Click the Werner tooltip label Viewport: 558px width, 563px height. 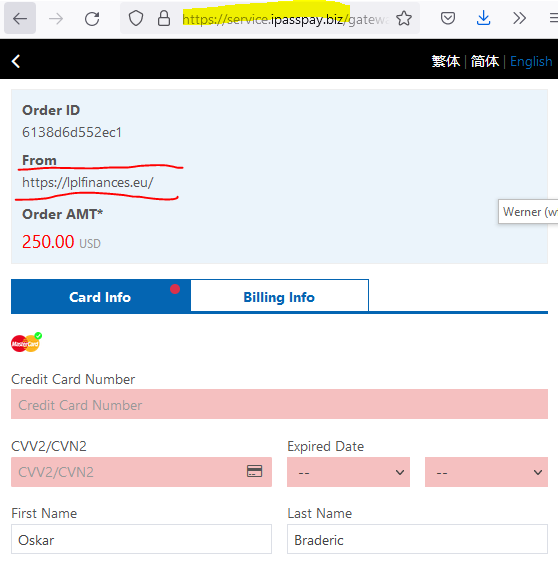pos(528,212)
